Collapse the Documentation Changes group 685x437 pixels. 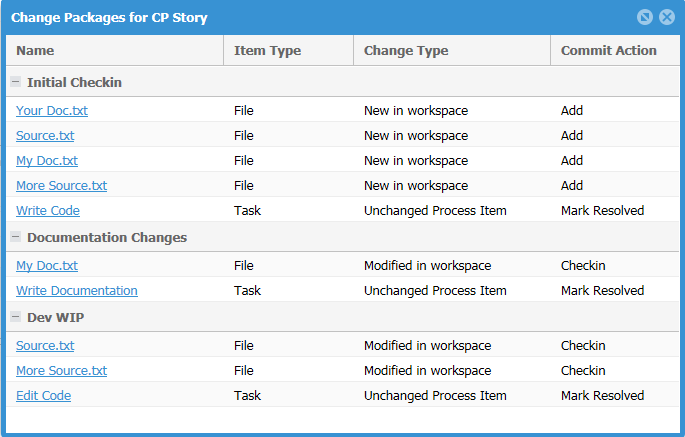(x=16, y=237)
